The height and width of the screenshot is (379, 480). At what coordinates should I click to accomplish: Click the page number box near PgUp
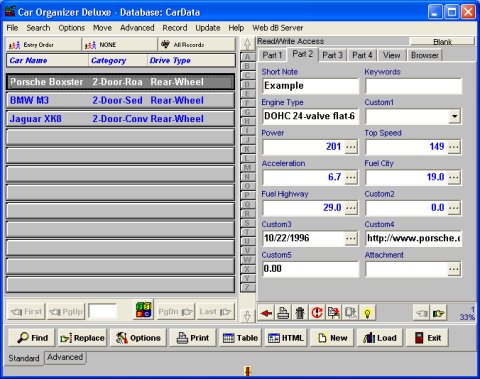[x=102, y=311]
